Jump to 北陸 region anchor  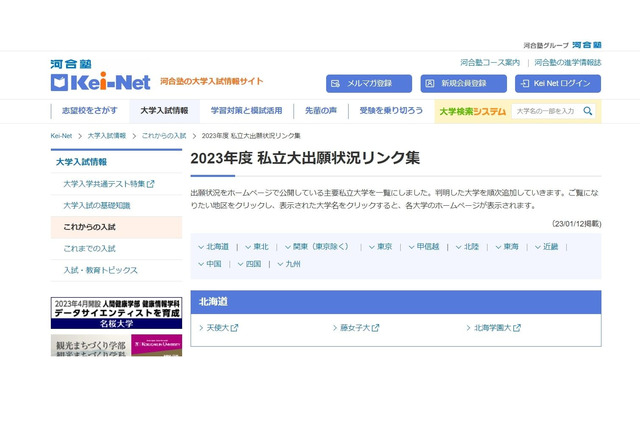467,247
